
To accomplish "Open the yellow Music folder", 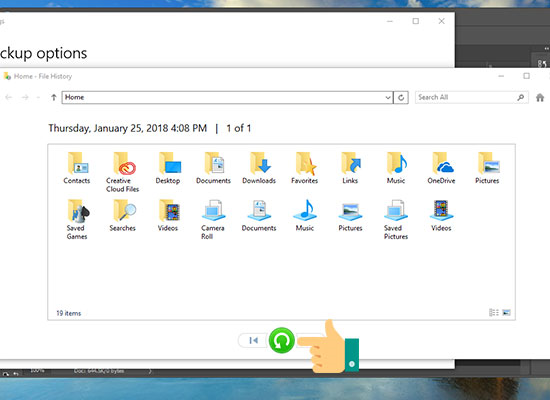I will click(396, 168).
